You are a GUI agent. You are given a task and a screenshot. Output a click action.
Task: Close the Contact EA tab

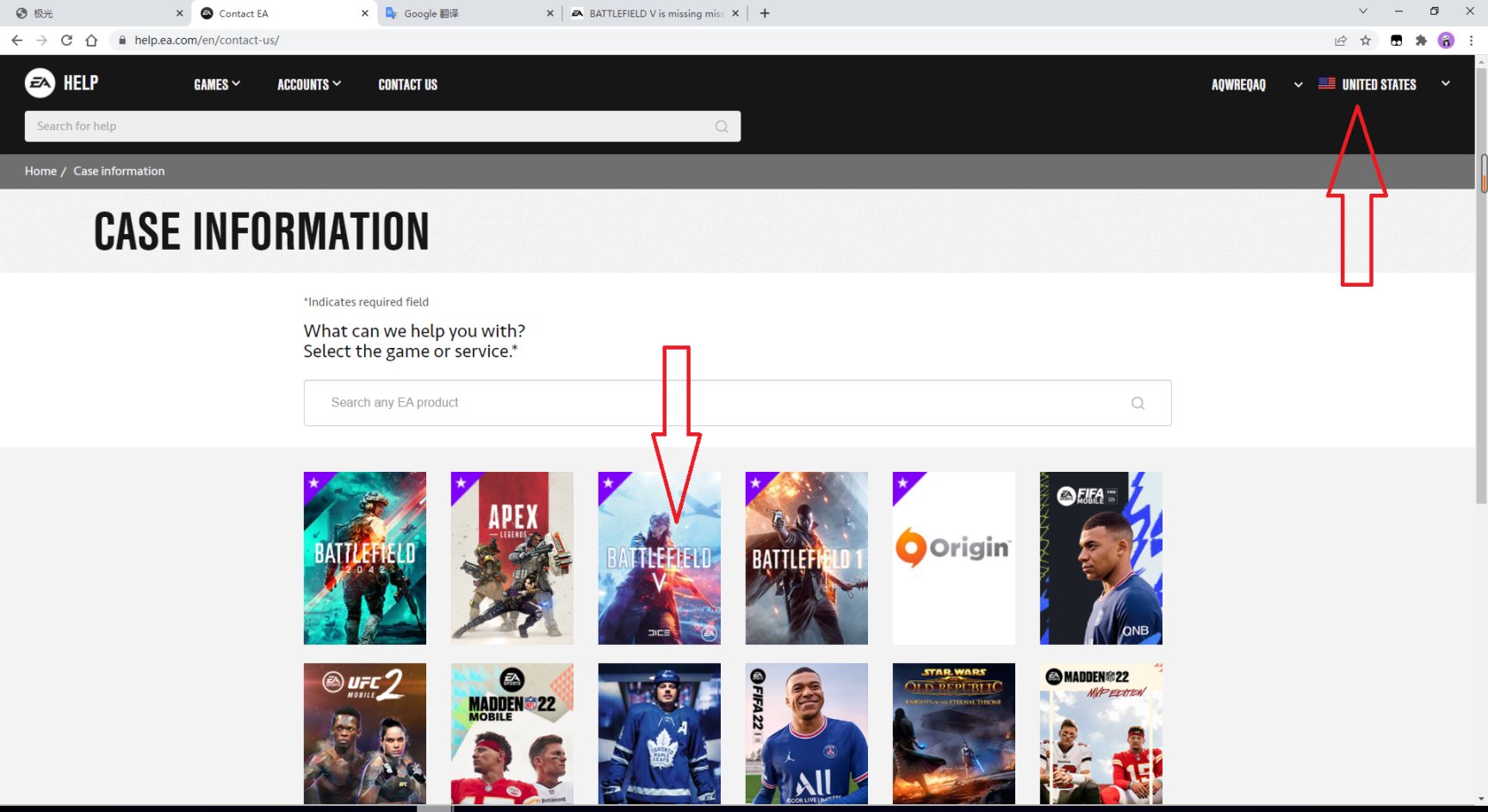(364, 13)
